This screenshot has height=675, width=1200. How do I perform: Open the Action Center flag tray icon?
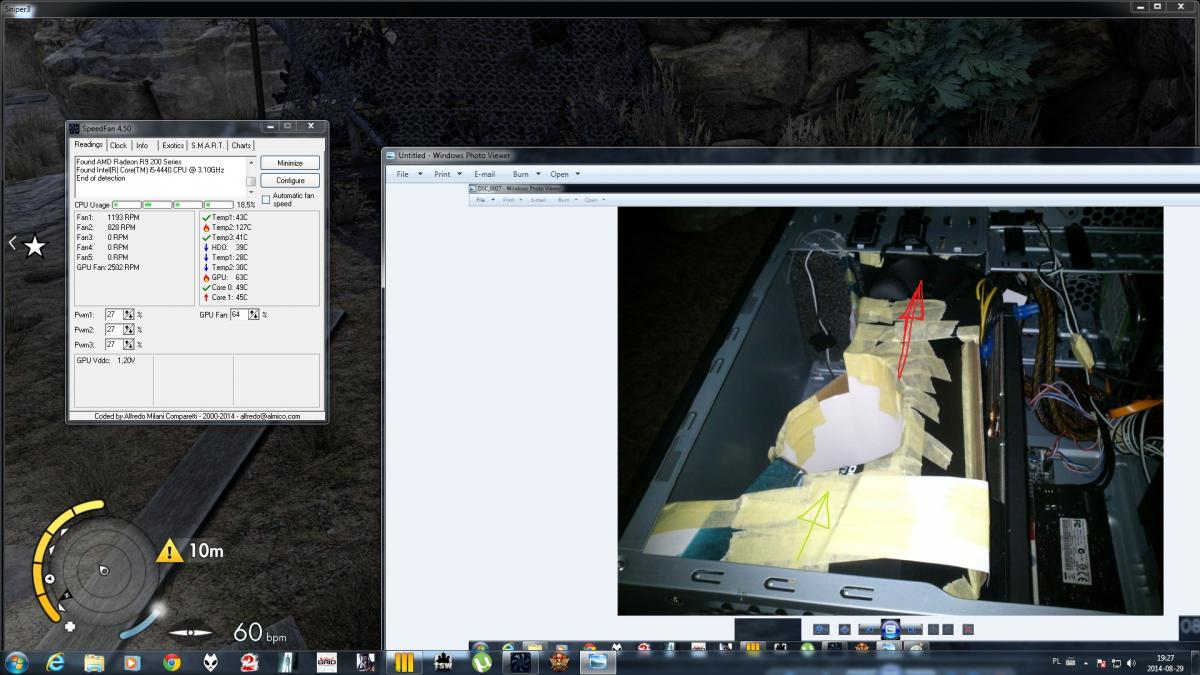[1101, 662]
